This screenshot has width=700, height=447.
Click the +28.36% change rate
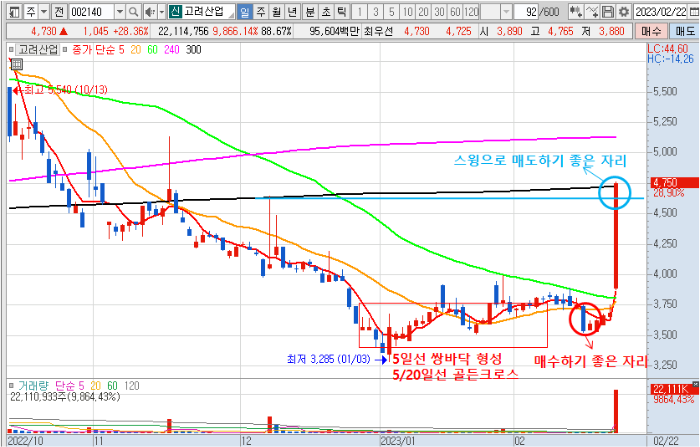click(130, 31)
